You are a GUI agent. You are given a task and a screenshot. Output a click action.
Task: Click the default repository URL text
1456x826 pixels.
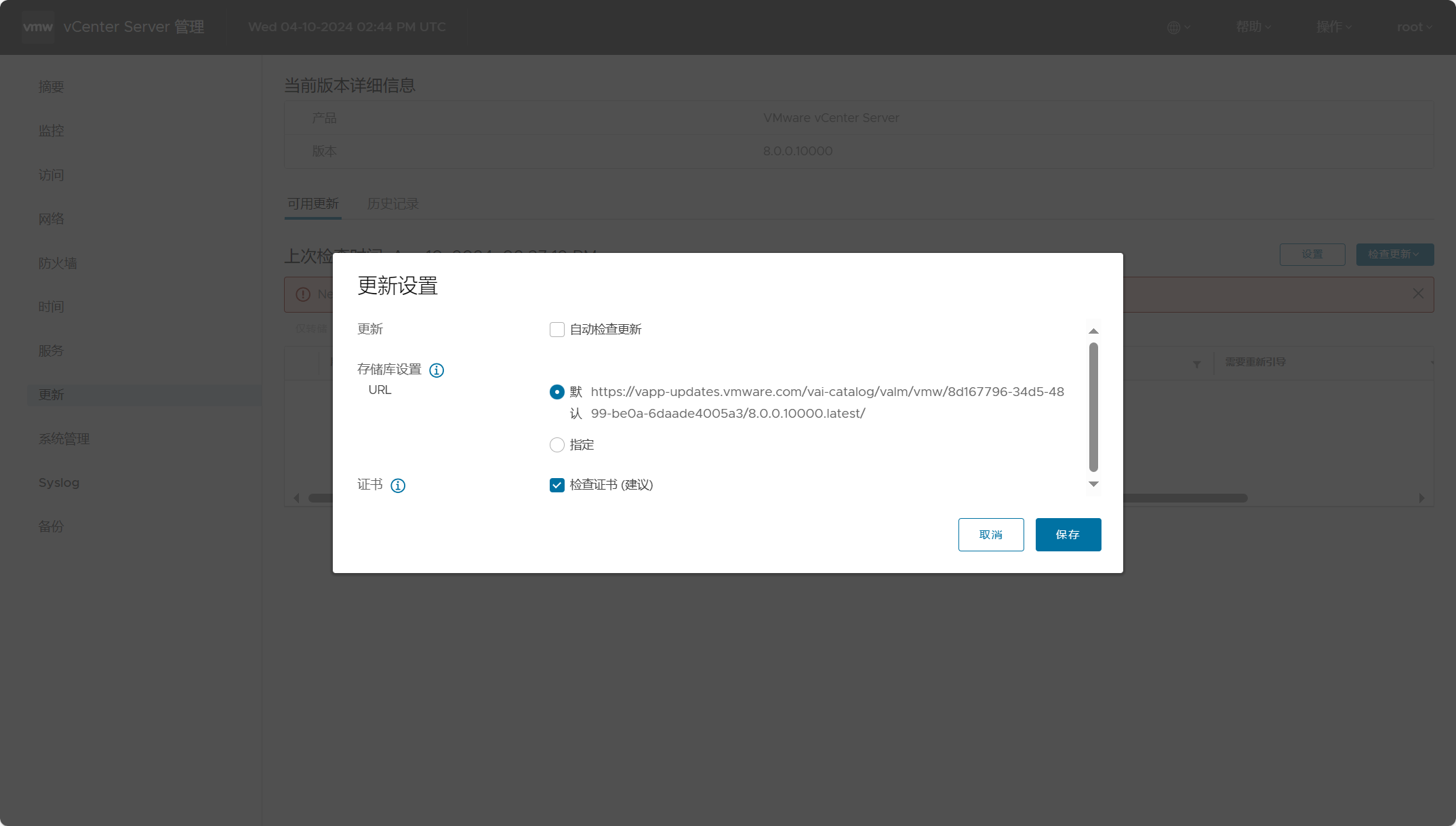[x=828, y=403]
